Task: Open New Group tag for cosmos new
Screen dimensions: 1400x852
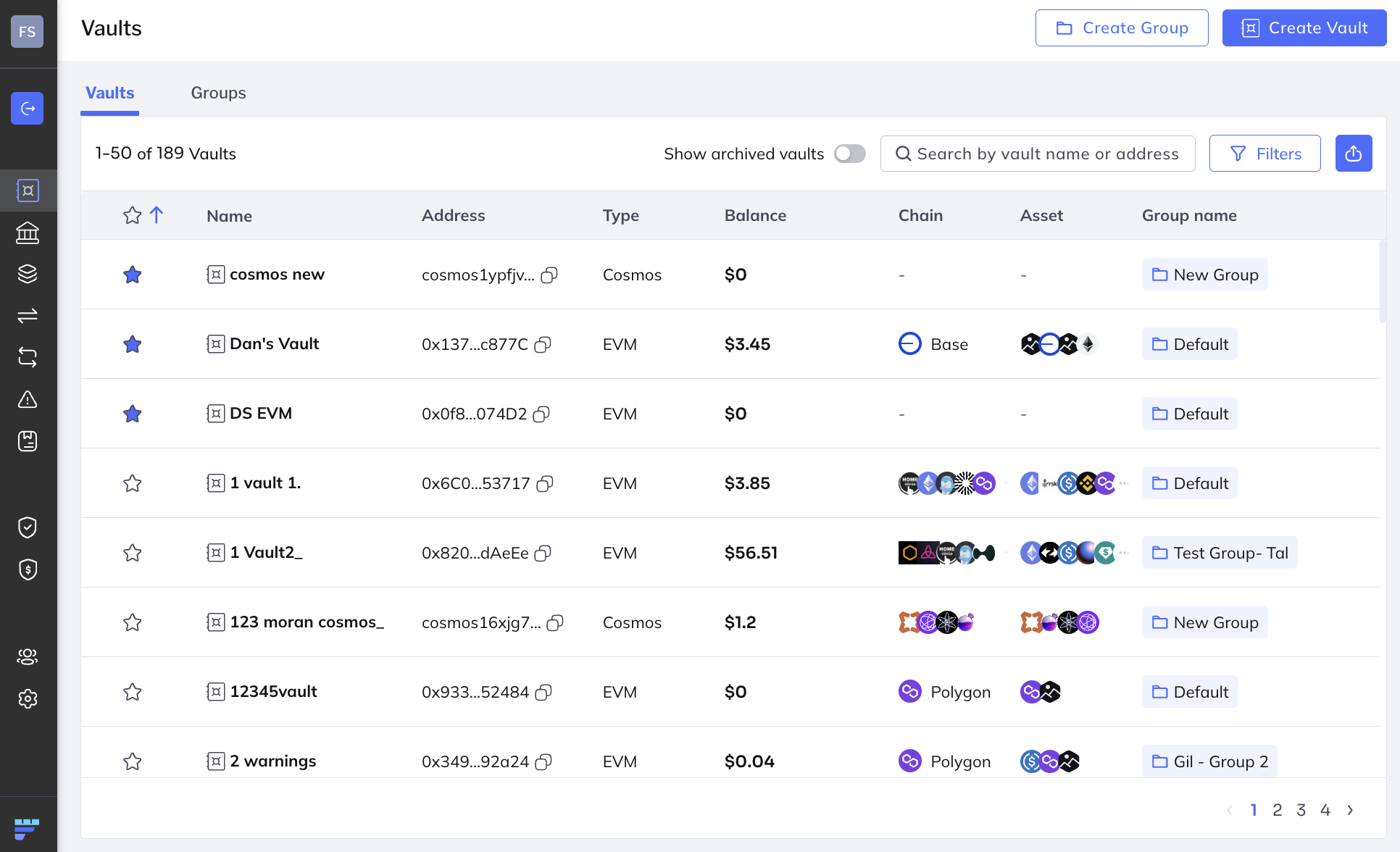Action: (x=1205, y=275)
